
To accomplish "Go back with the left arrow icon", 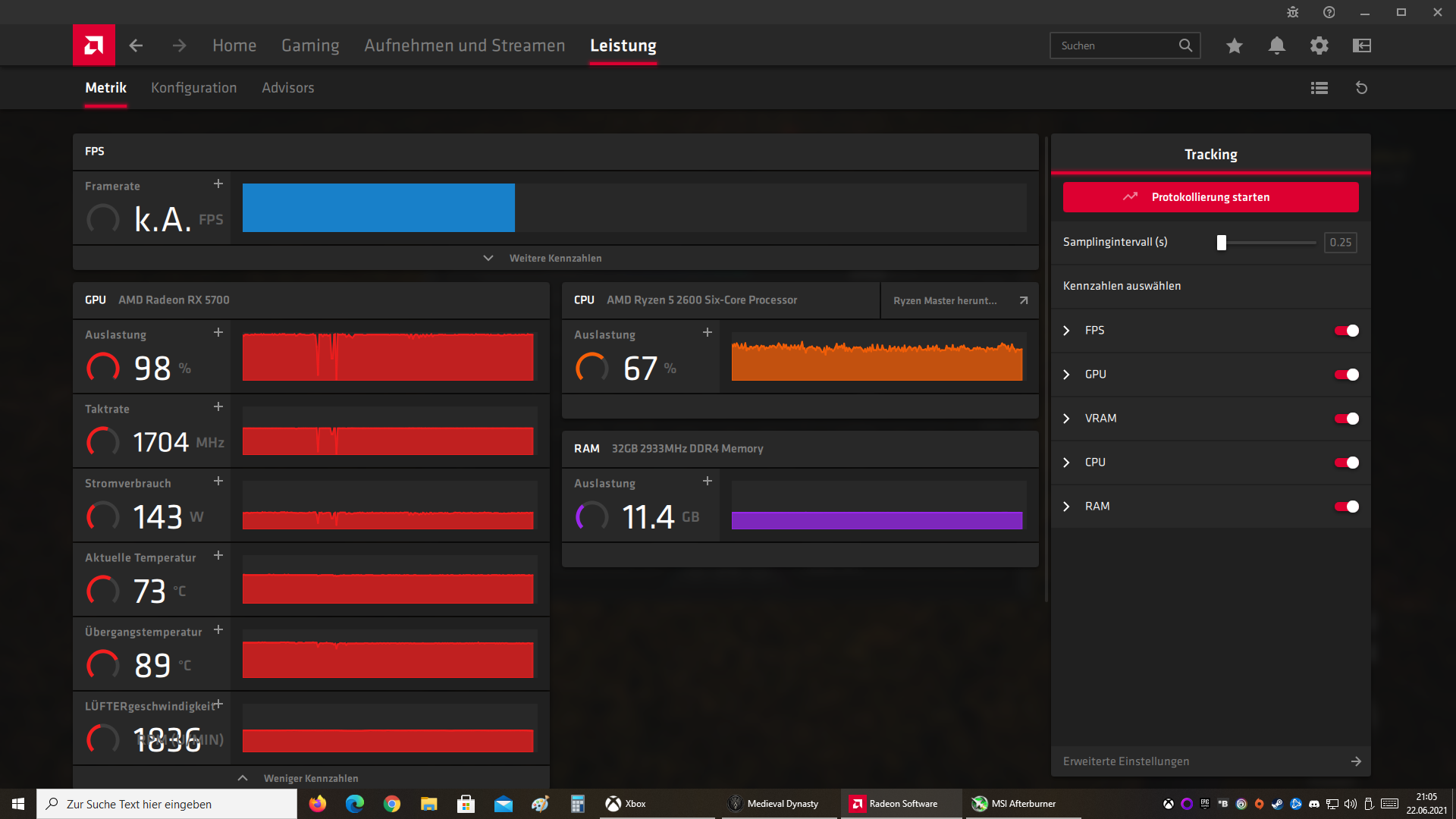I will tap(136, 45).
